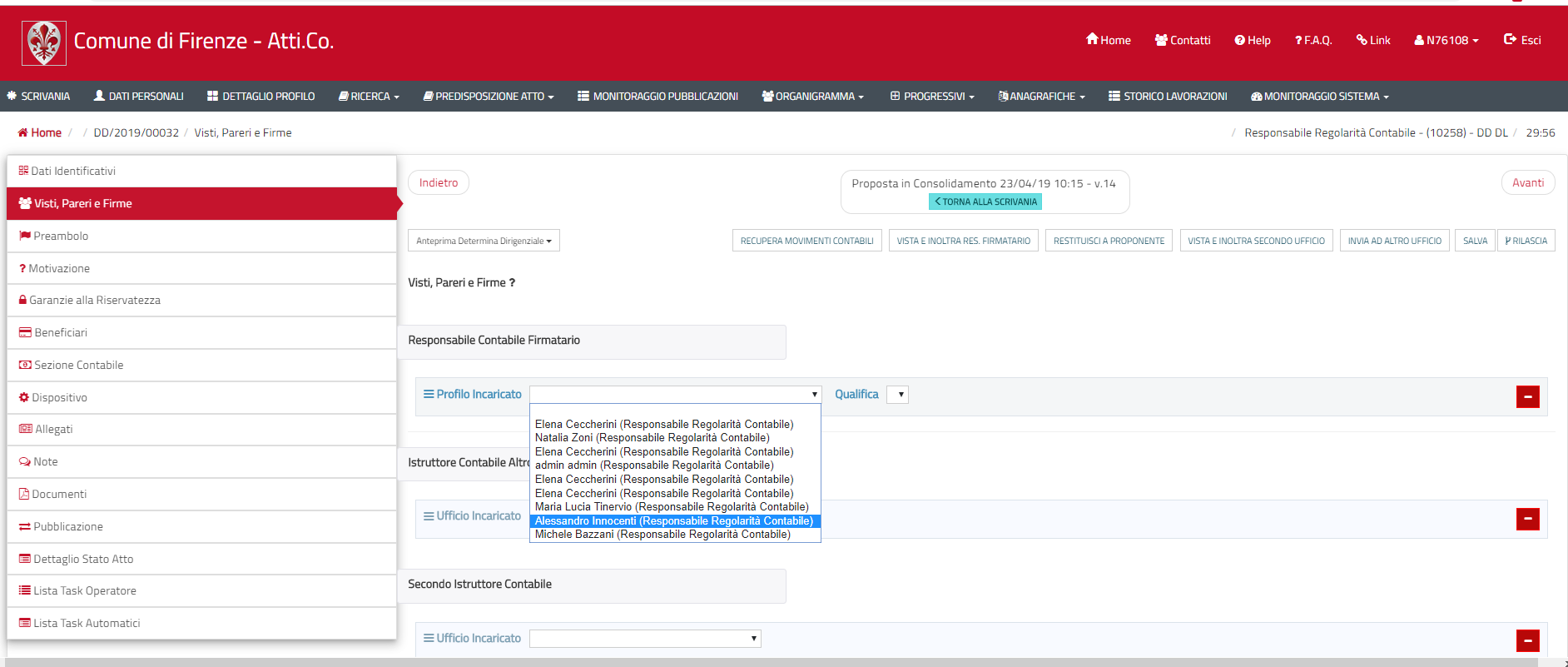Click the Comune di Firenze crest logo

click(43, 43)
